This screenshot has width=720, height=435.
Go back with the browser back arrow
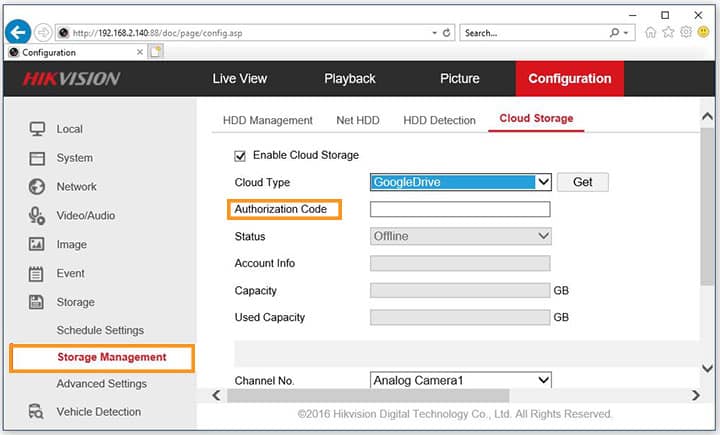click(17, 32)
